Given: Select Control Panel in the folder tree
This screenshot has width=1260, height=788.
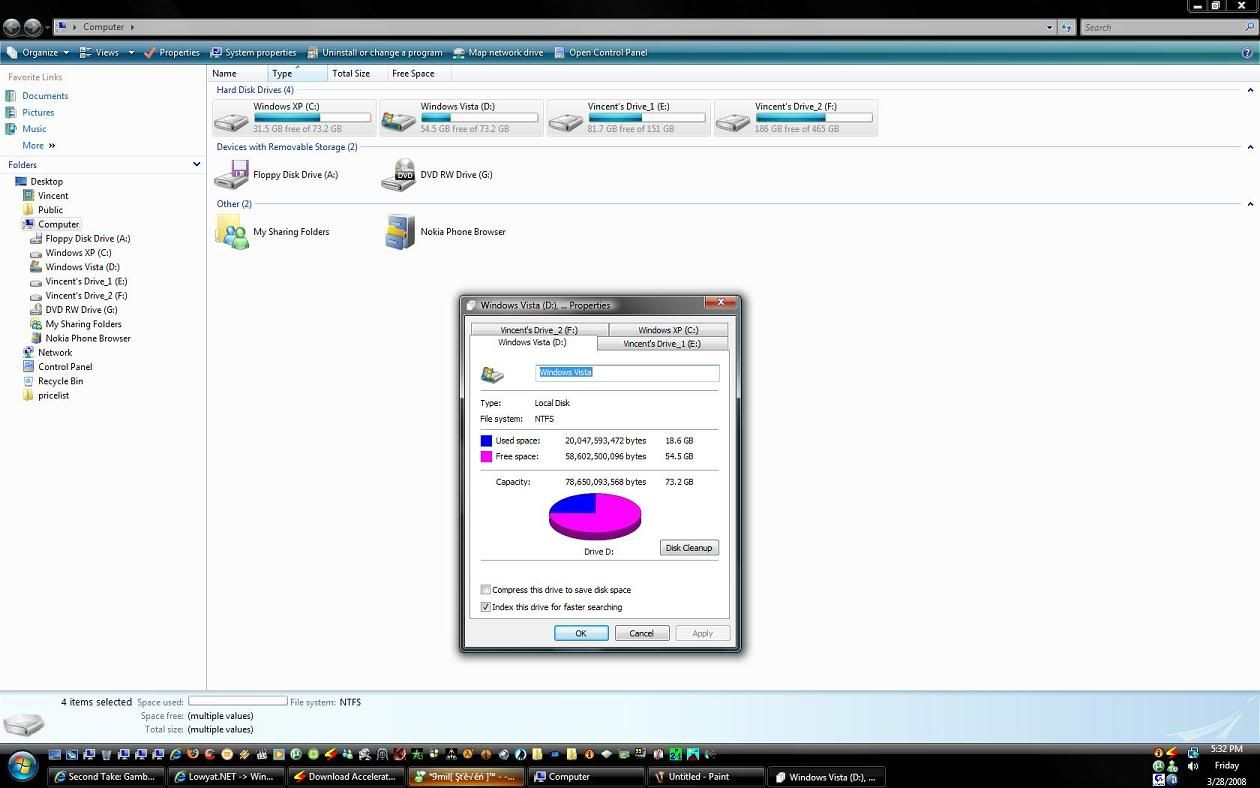Looking at the screenshot, I should (65, 367).
